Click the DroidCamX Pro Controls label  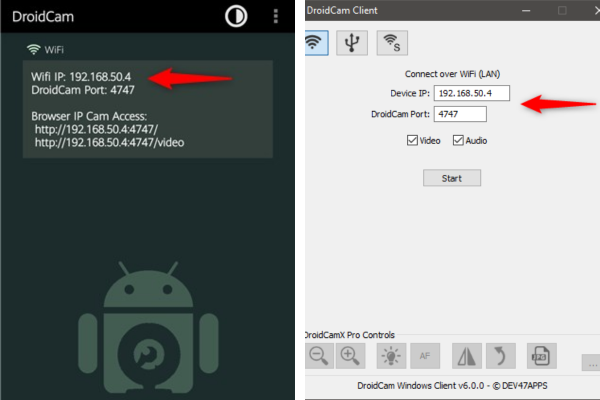(350, 335)
